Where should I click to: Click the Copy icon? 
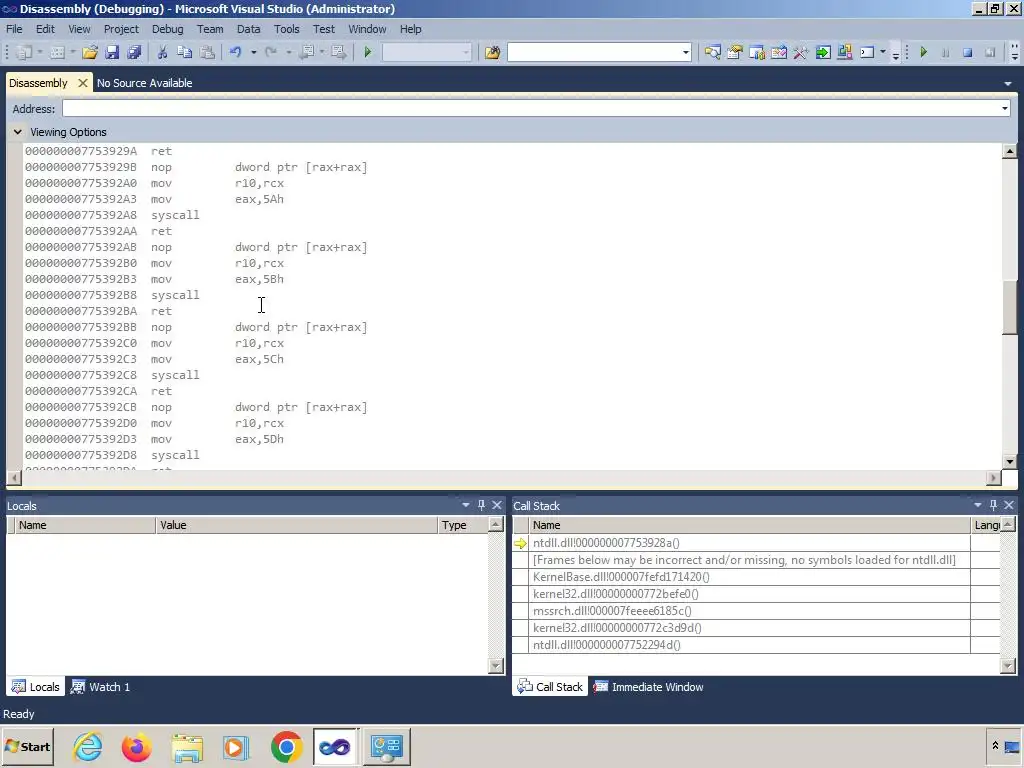point(185,52)
